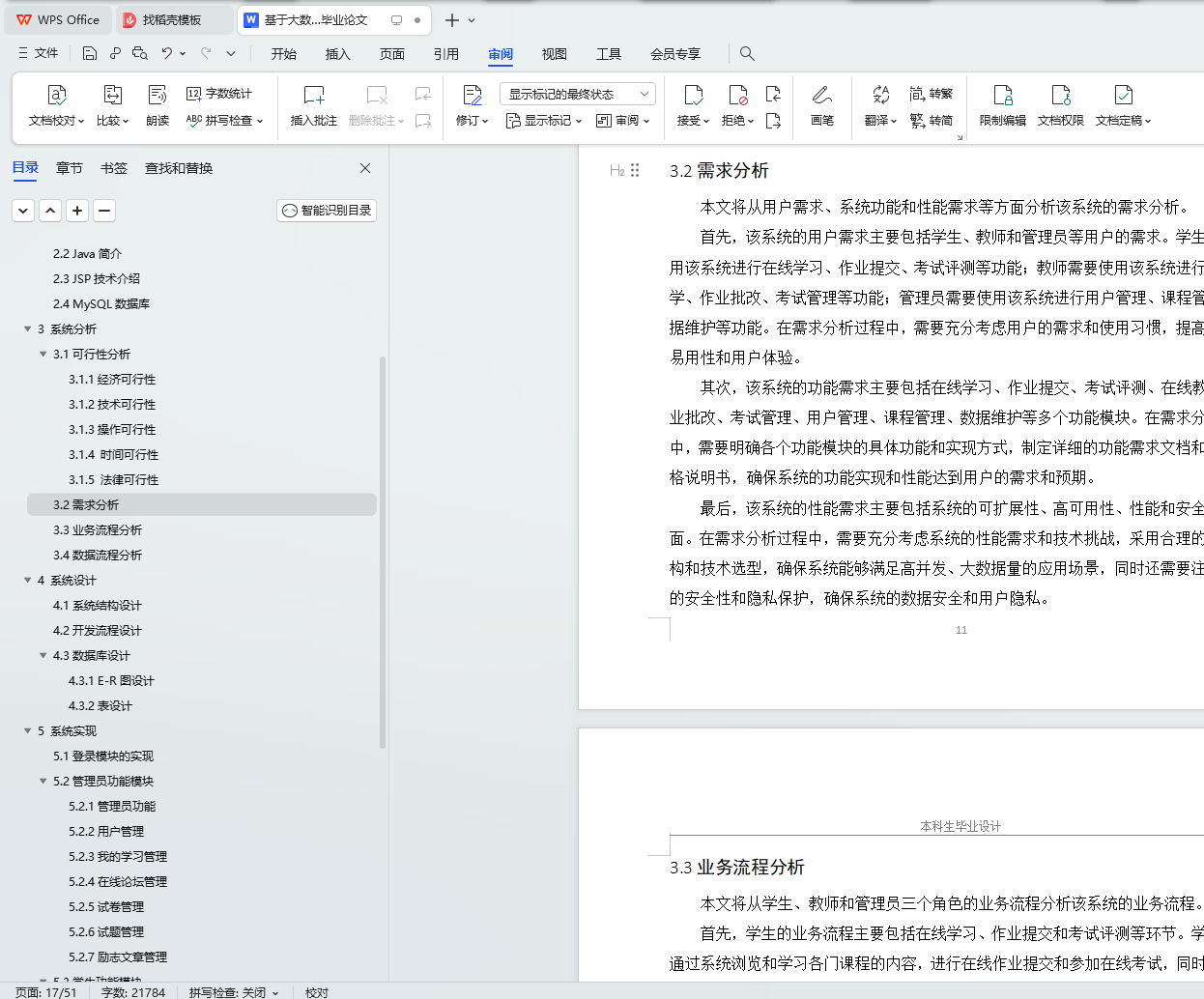The image size is (1204, 999).
Task: Collapse the 3.1 可行性分析 node
Action: click(43, 354)
